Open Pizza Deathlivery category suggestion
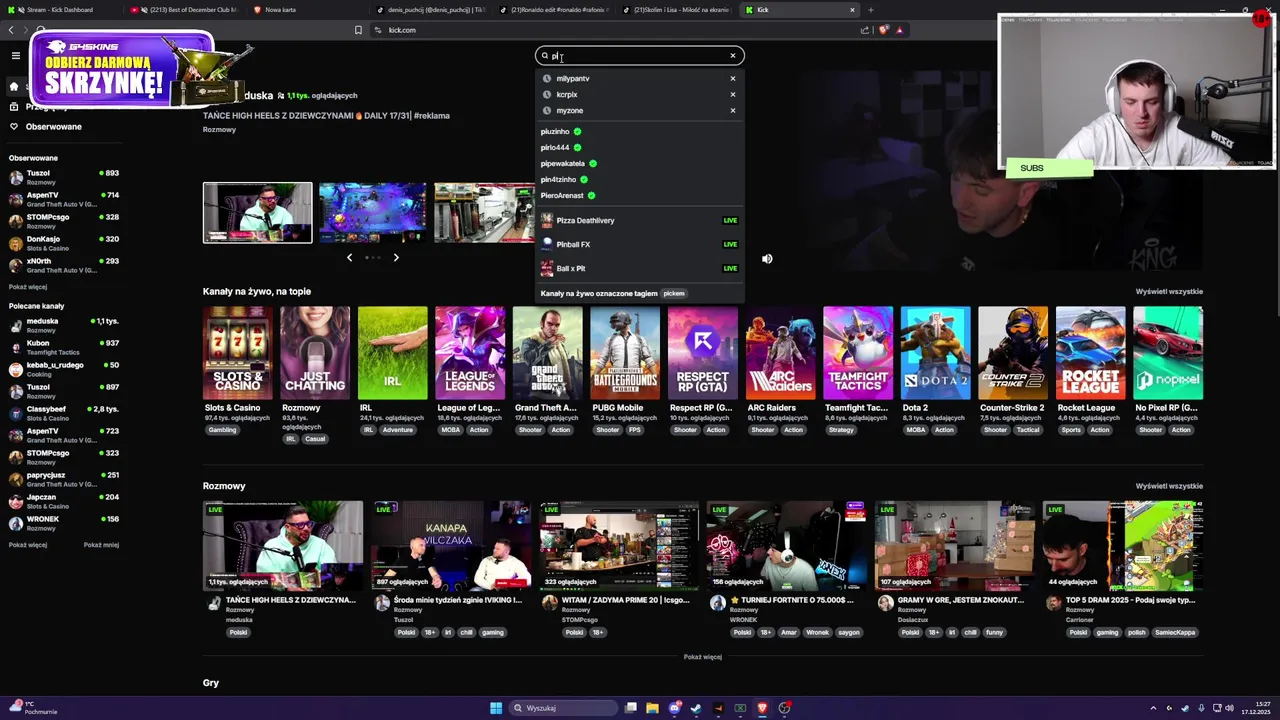The image size is (1280, 720). tap(639, 220)
